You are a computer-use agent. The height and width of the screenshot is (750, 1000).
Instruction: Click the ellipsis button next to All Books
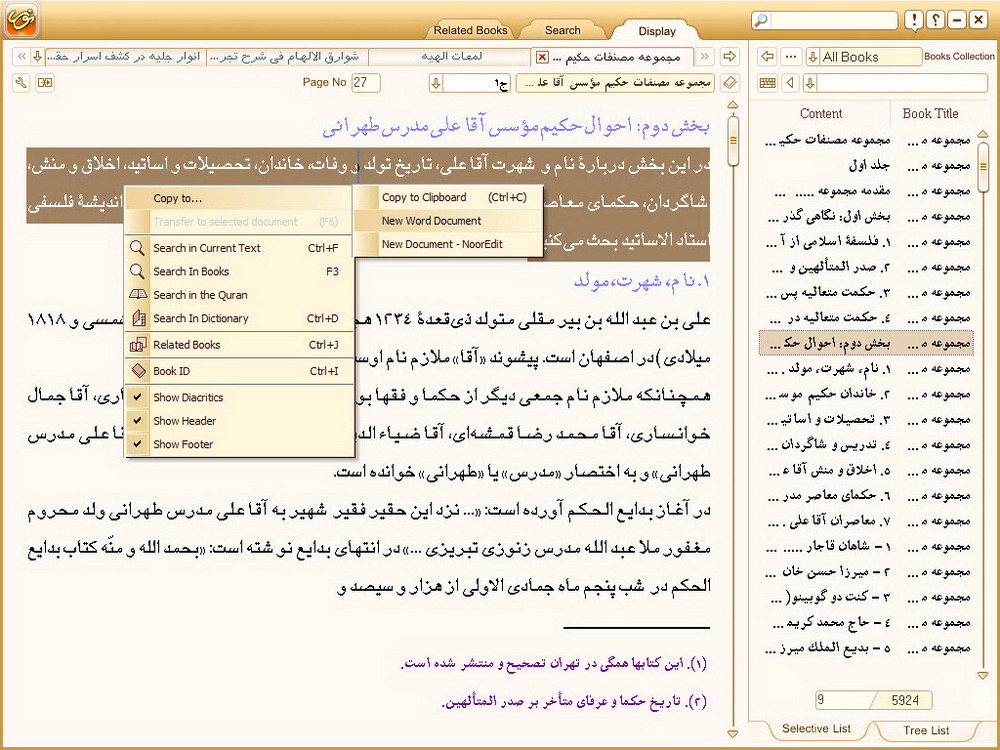pos(791,57)
